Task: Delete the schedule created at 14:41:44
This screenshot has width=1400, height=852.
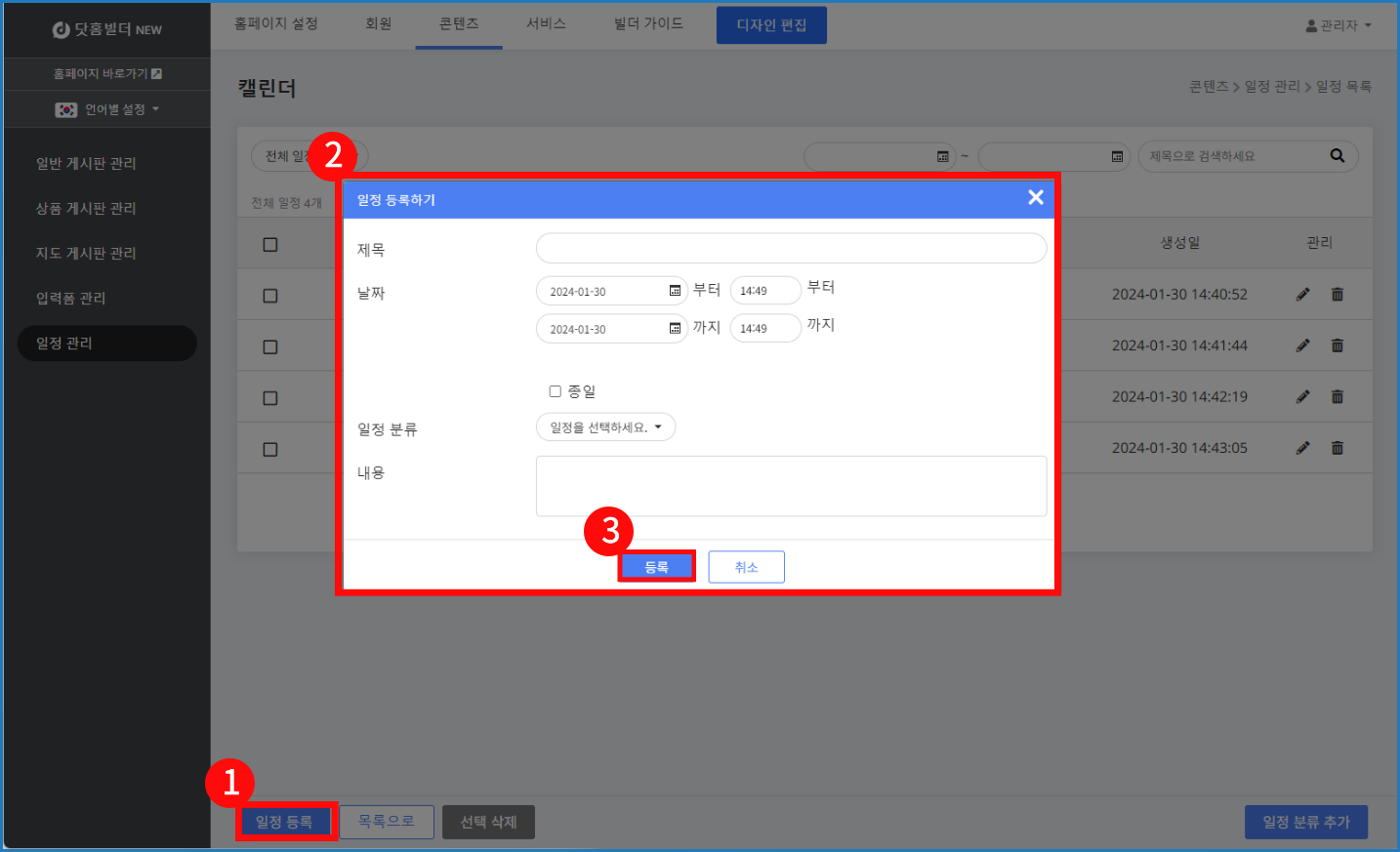Action: 1337,345
